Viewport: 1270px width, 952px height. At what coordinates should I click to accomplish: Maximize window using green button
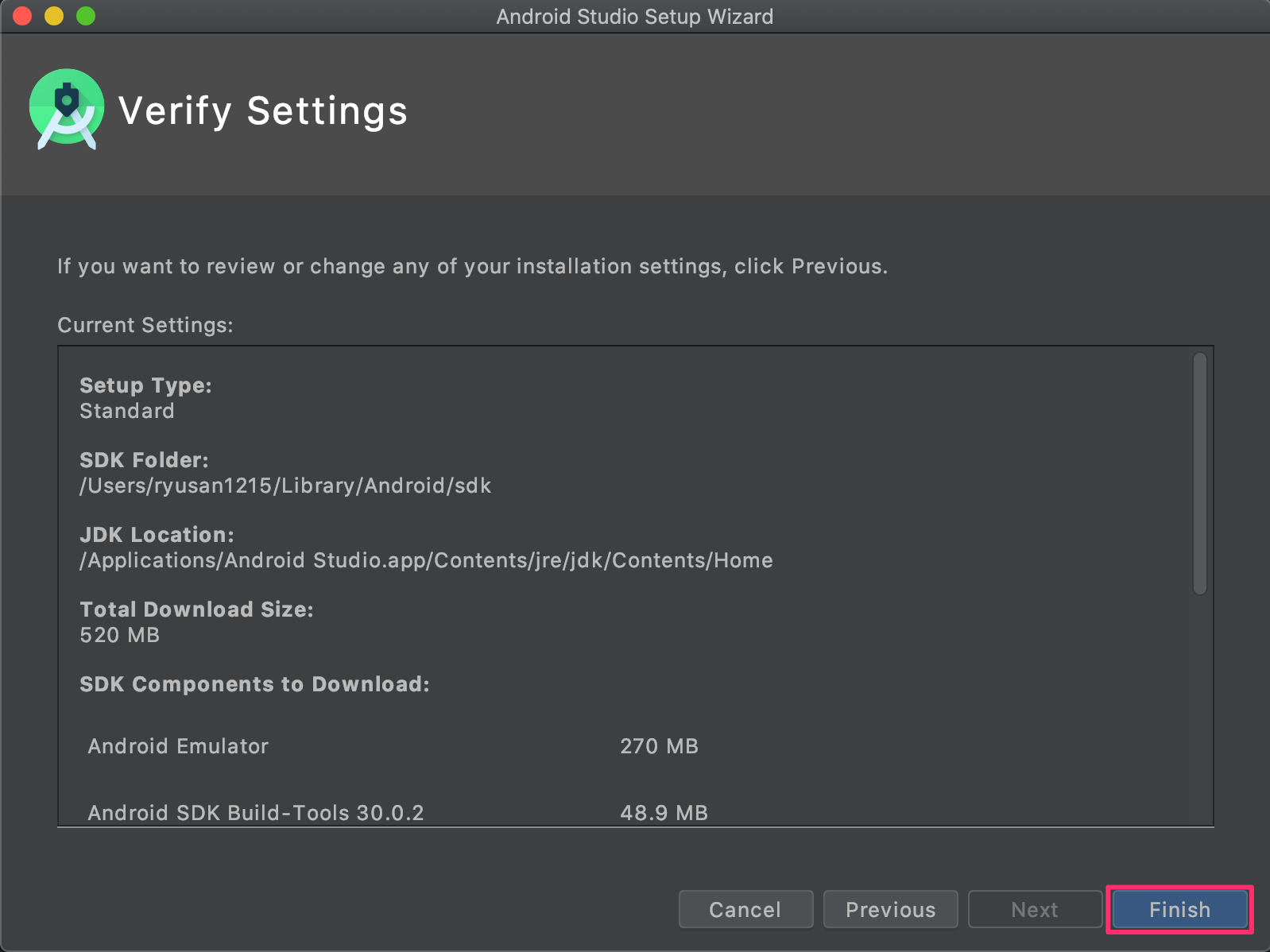pos(86,16)
